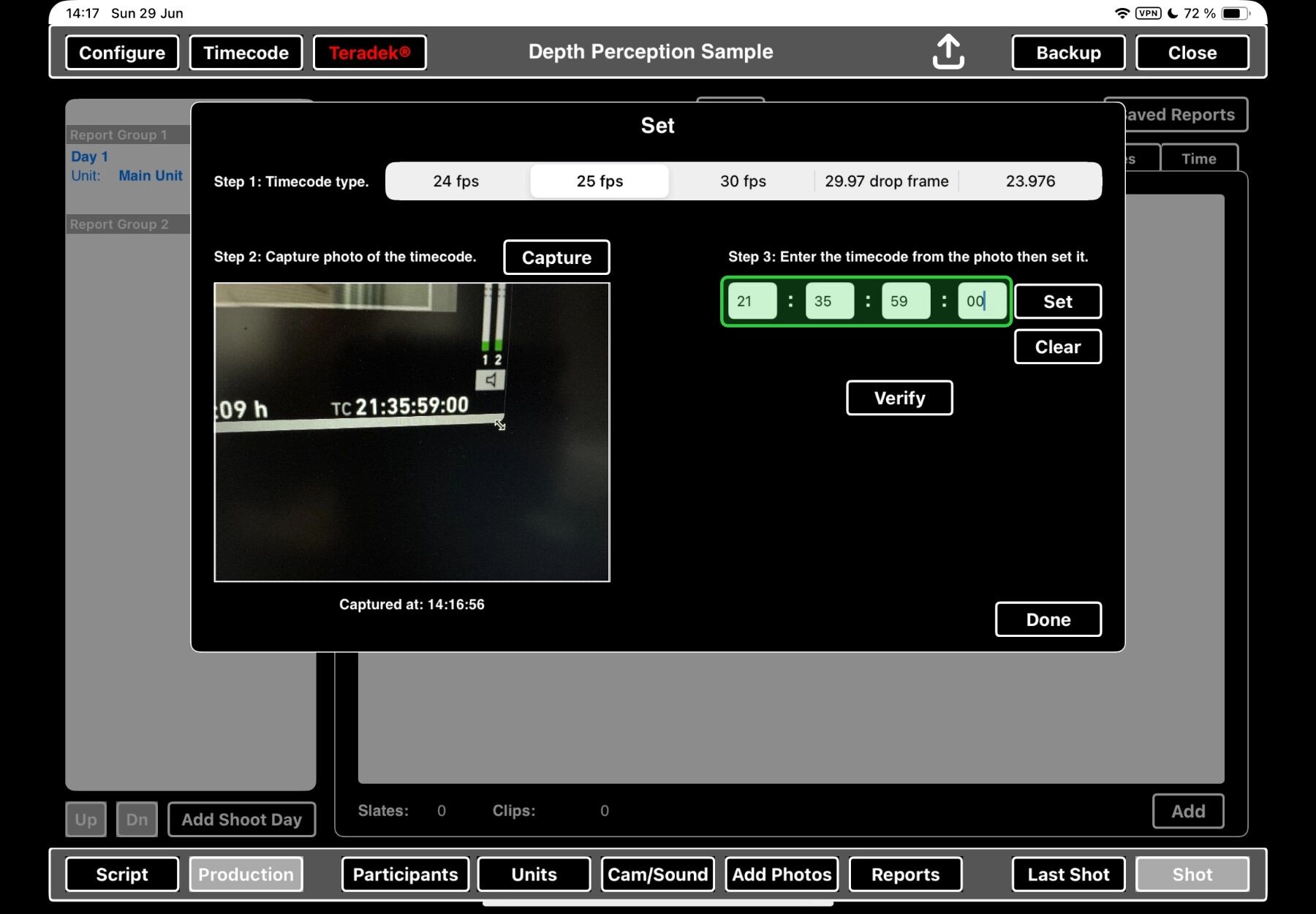The width and height of the screenshot is (1316, 914).
Task: Switch to the Time tab
Action: [x=1199, y=159]
